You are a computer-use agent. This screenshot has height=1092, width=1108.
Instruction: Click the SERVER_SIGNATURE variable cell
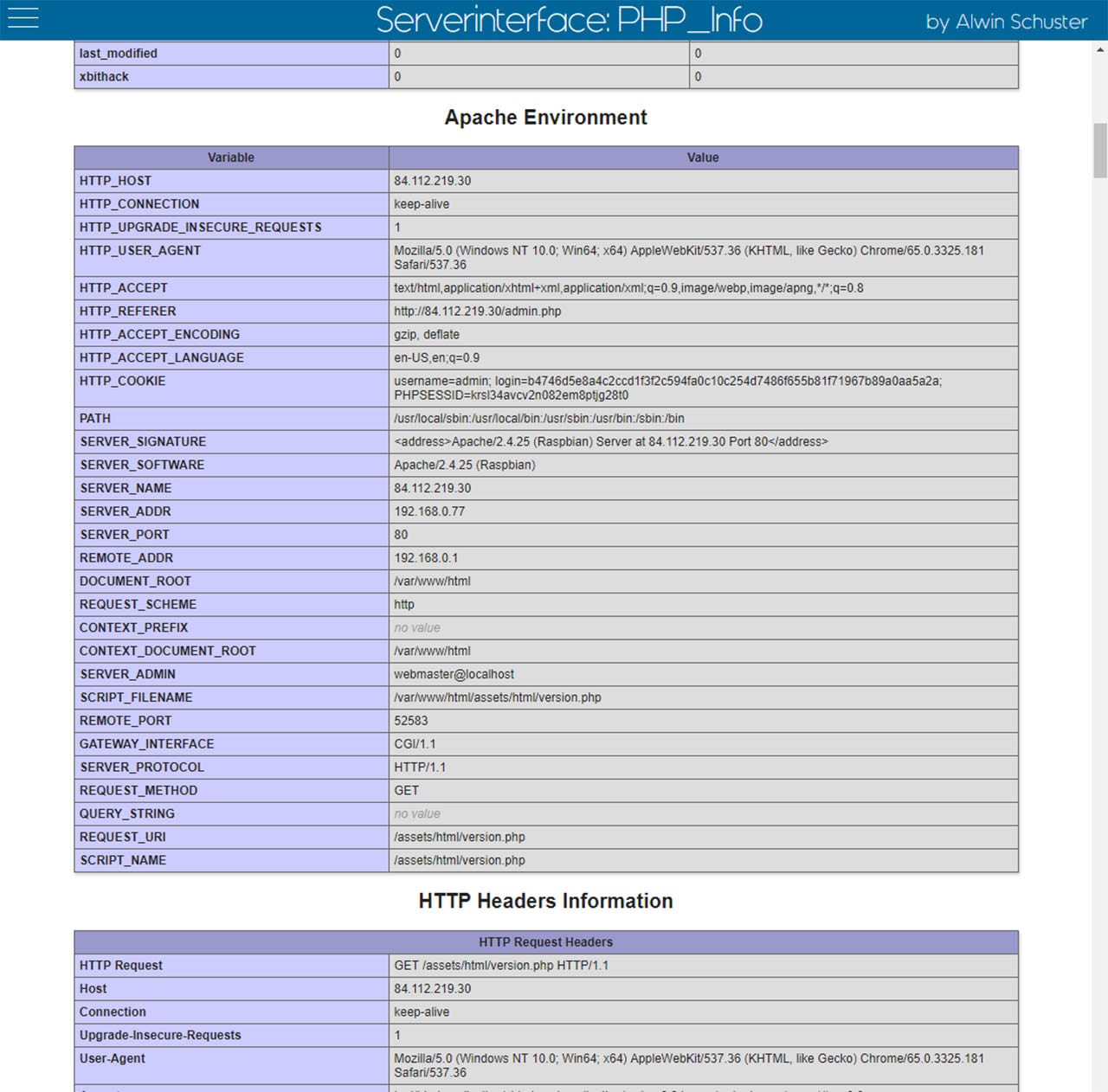(231, 441)
